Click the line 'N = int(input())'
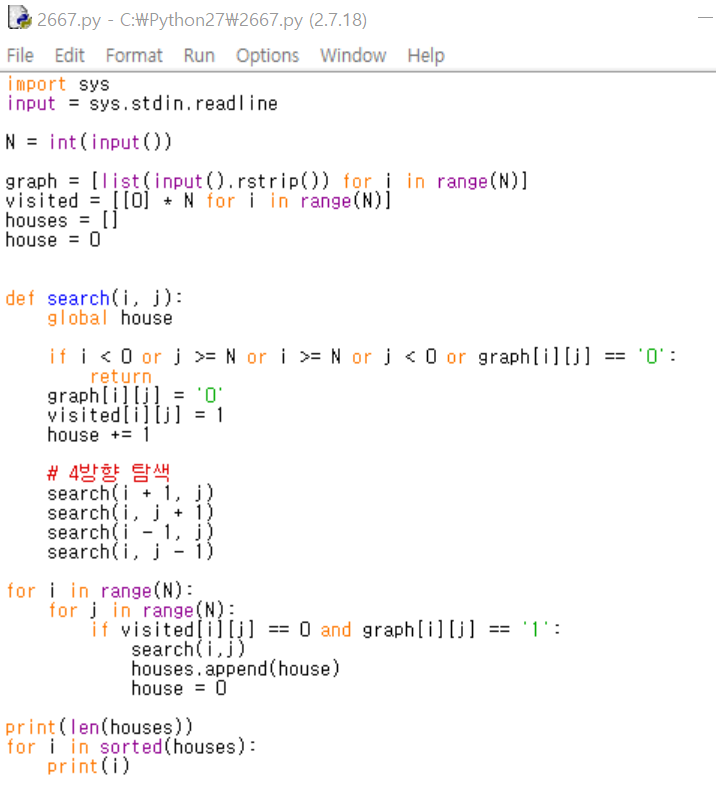 [89, 142]
